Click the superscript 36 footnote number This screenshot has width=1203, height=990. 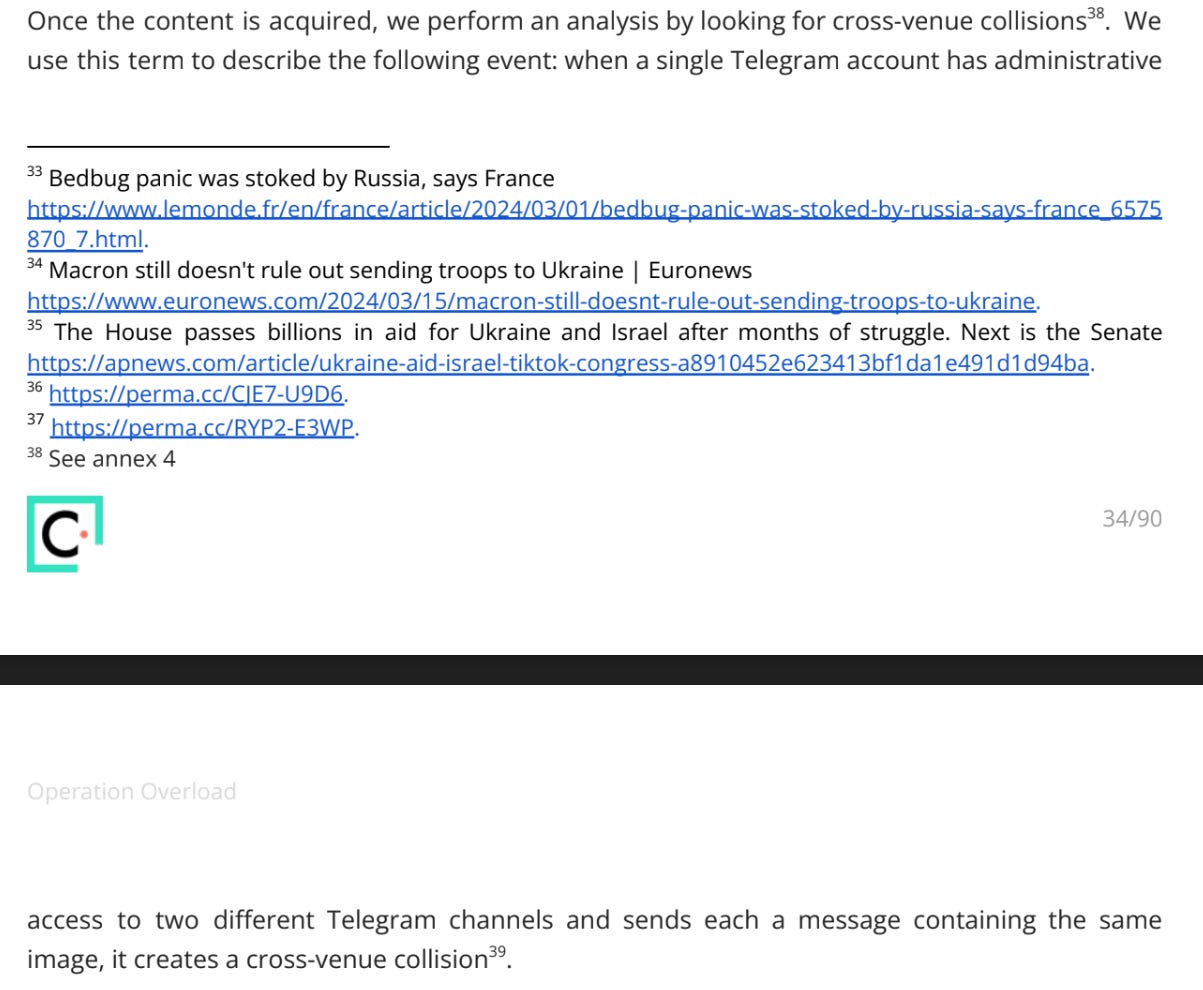pos(35,388)
